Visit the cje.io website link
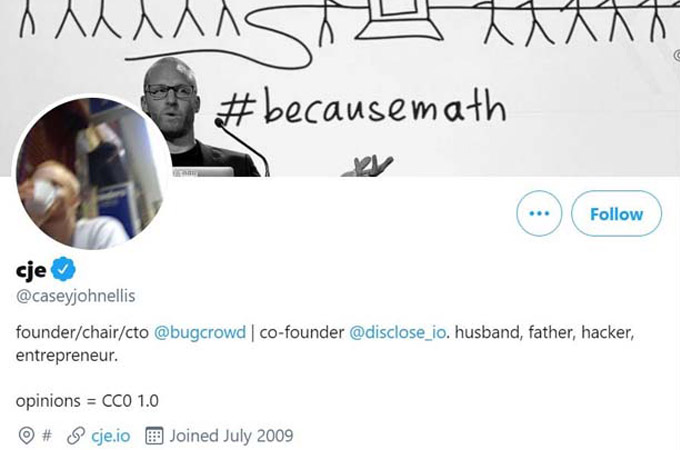This screenshot has width=680, height=450. tap(111, 436)
